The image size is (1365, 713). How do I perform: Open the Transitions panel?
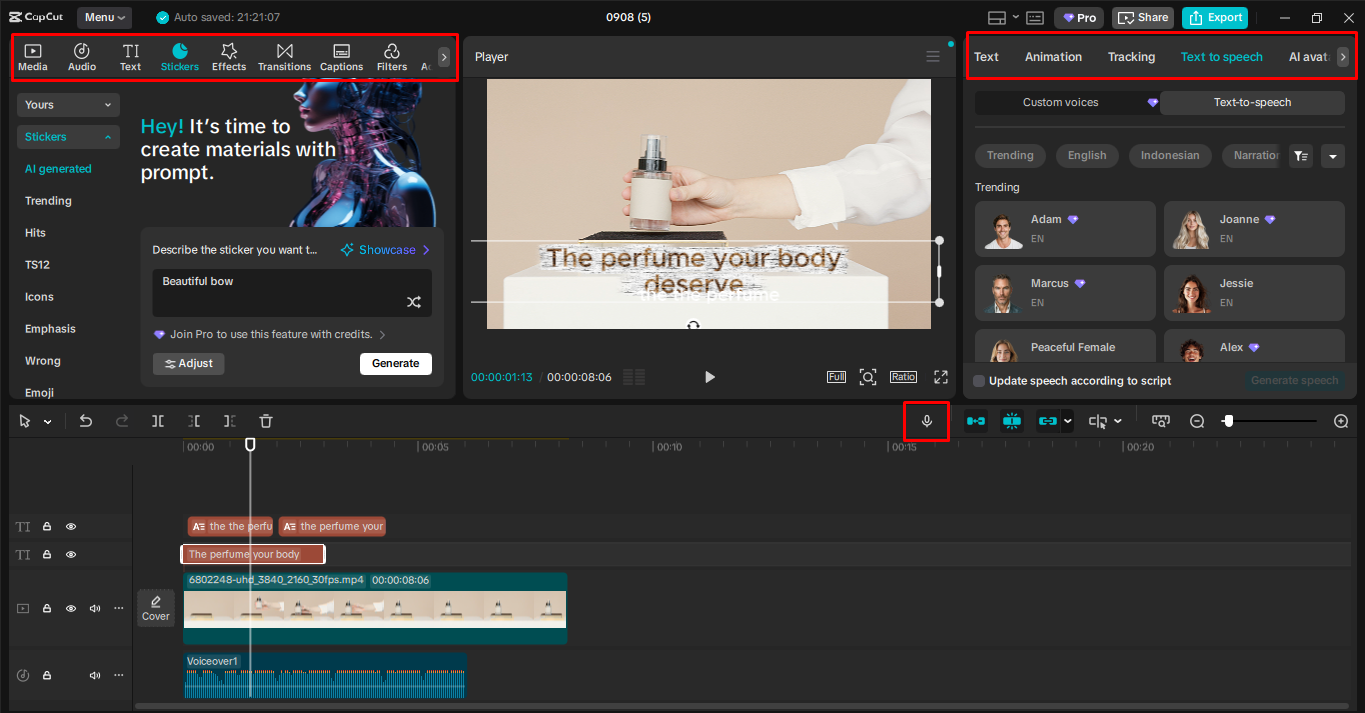click(284, 56)
